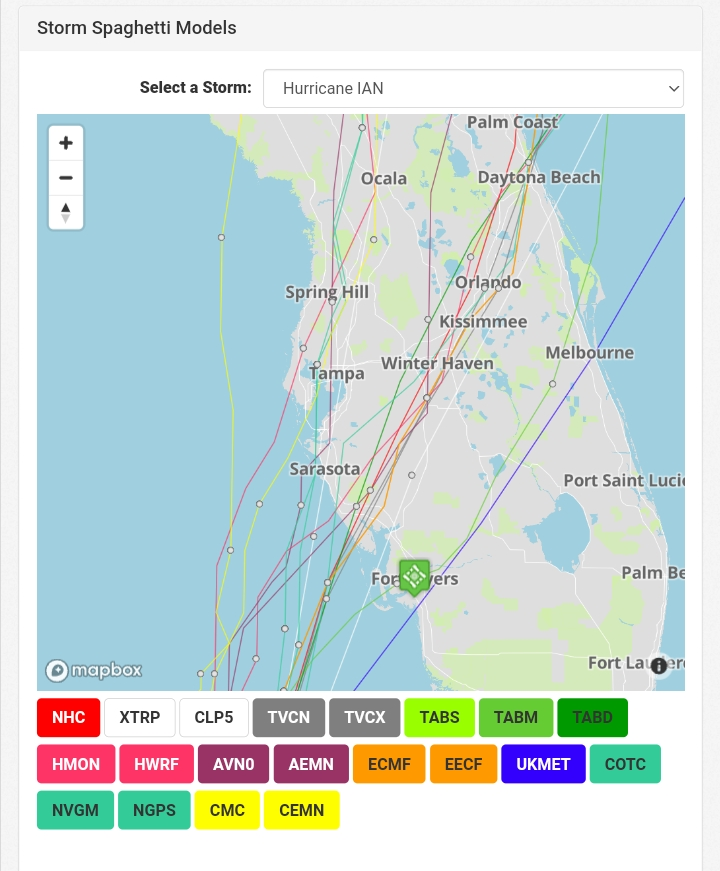Show or hide UKMET model
This screenshot has height=871, width=720.
tap(543, 764)
